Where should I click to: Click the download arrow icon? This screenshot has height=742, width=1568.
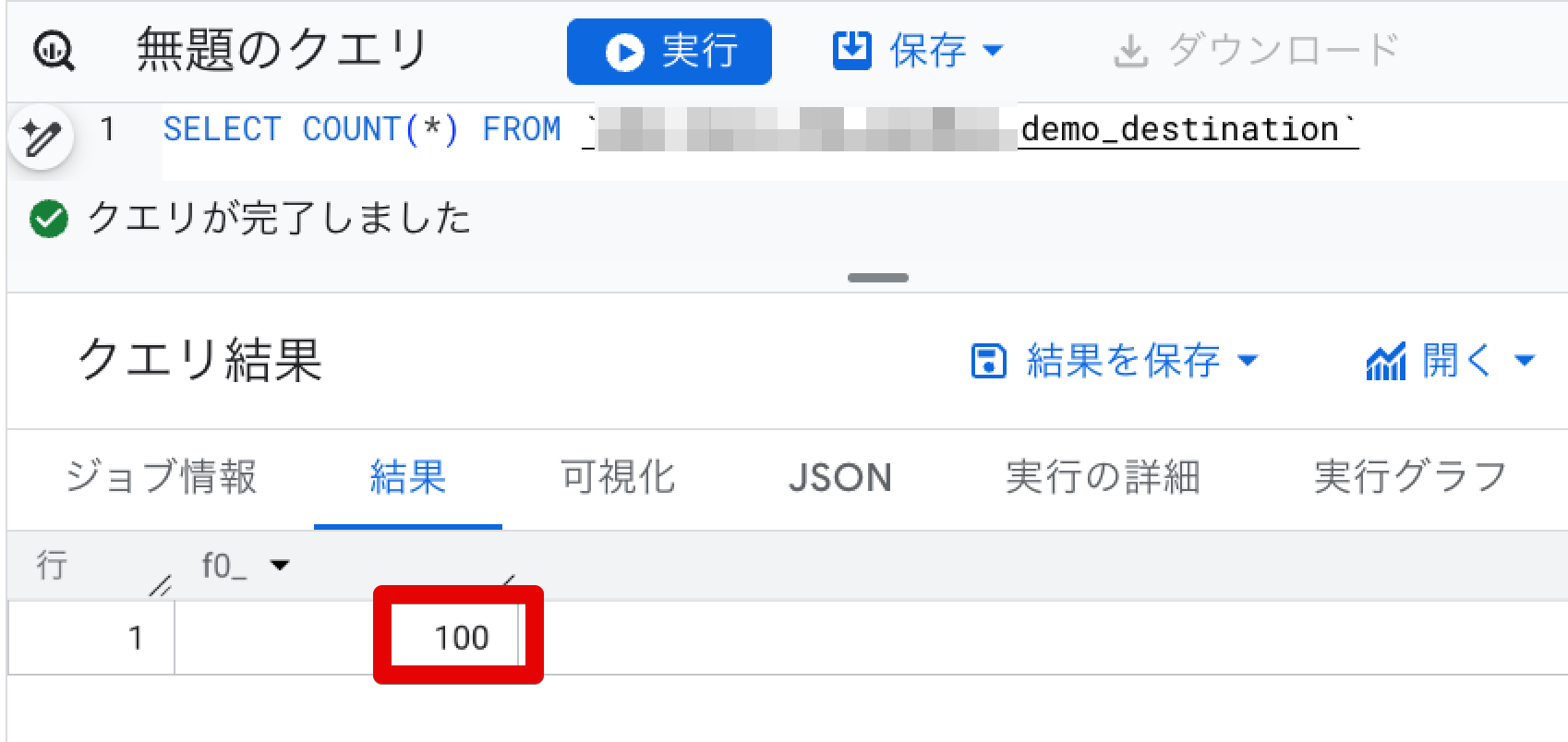(x=1130, y=52)
